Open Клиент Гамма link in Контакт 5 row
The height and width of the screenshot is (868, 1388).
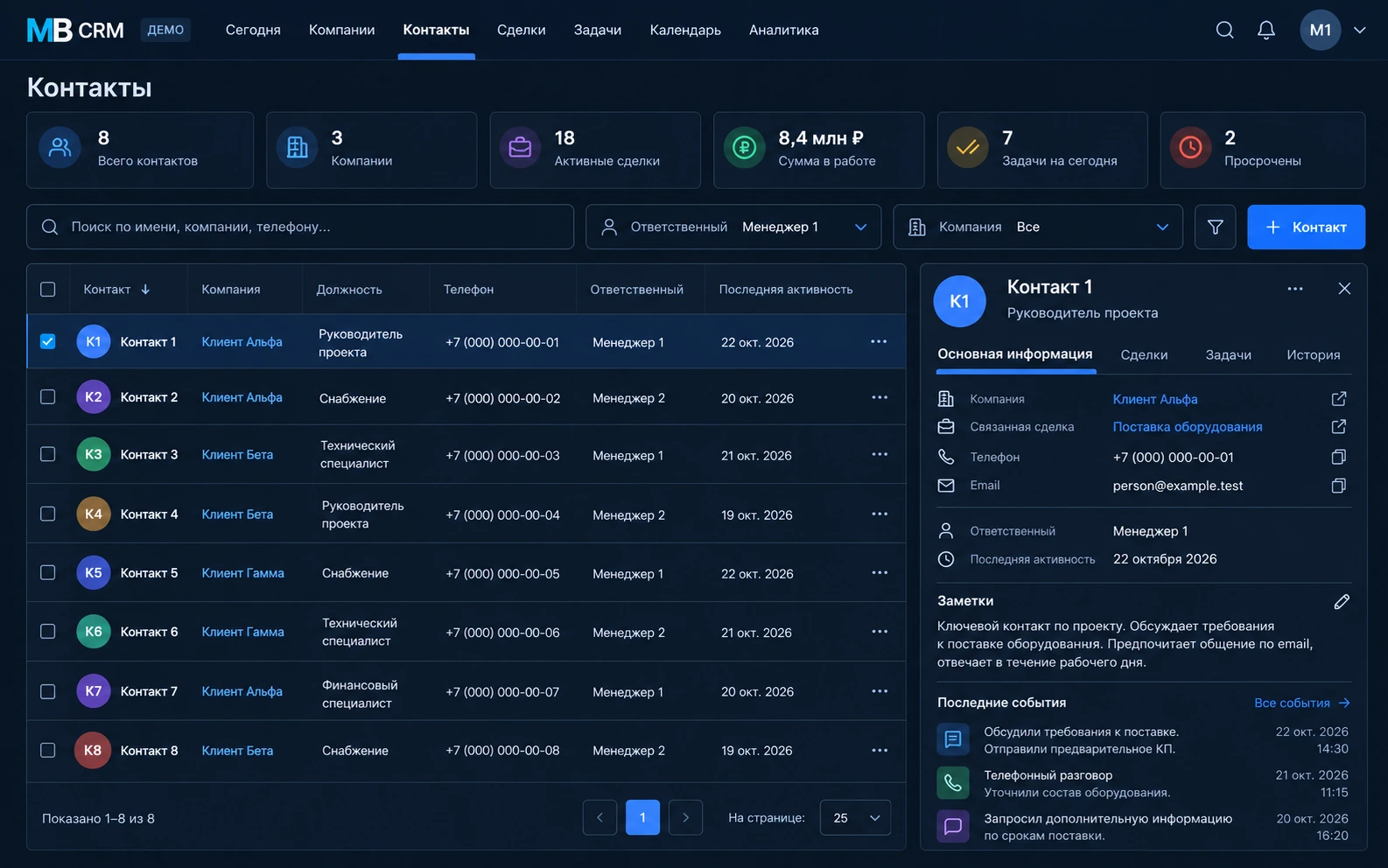(x=242, y=573)
